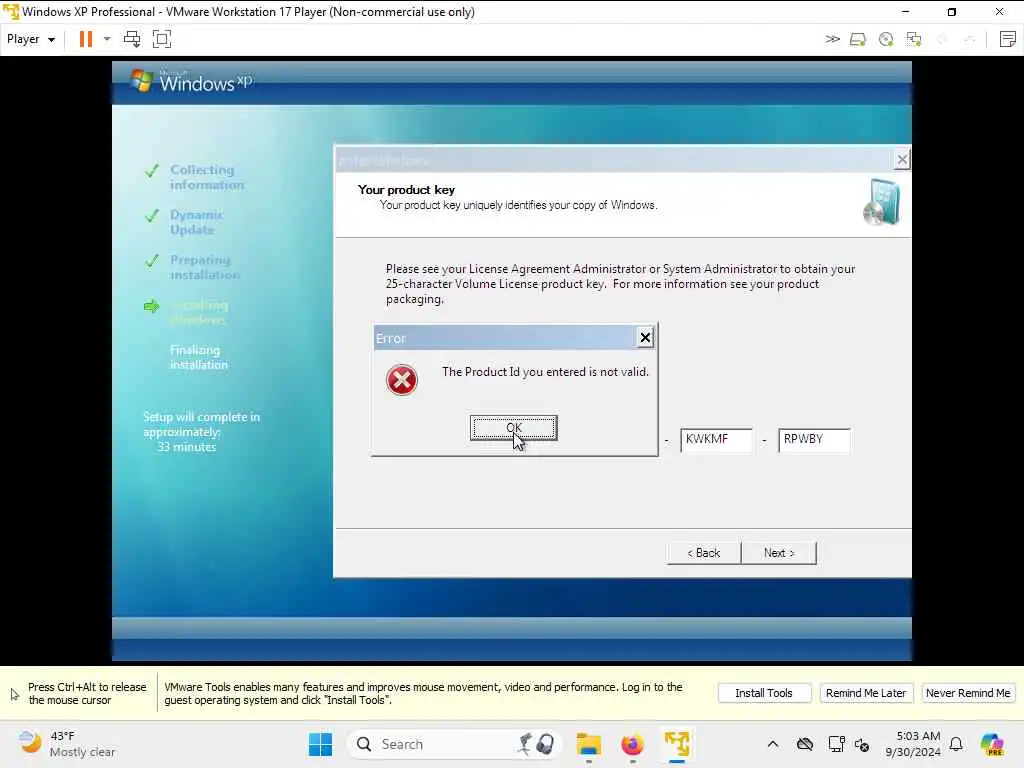
Task: Maximize the VMware Player window
Action: tap(952, 12)
